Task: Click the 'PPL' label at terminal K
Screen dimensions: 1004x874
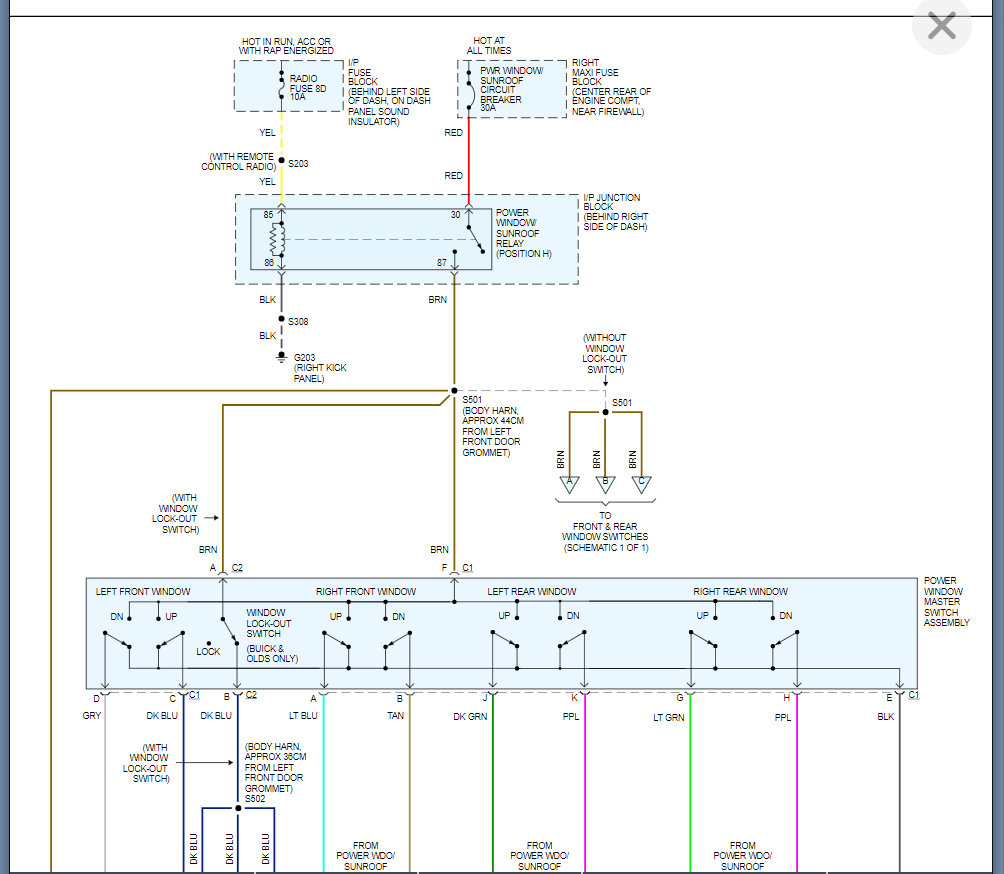Action: (x=571, y=716)
